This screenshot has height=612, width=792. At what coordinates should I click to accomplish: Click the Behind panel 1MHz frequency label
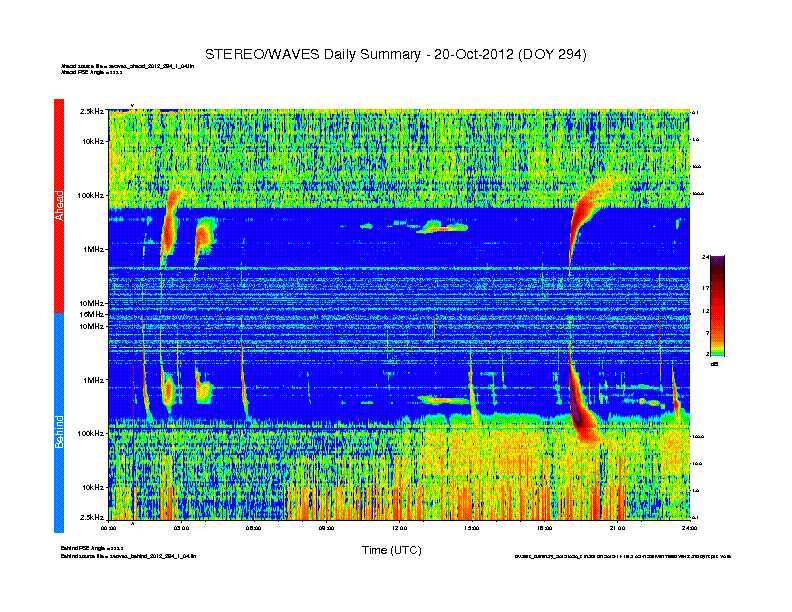point(94,380)
